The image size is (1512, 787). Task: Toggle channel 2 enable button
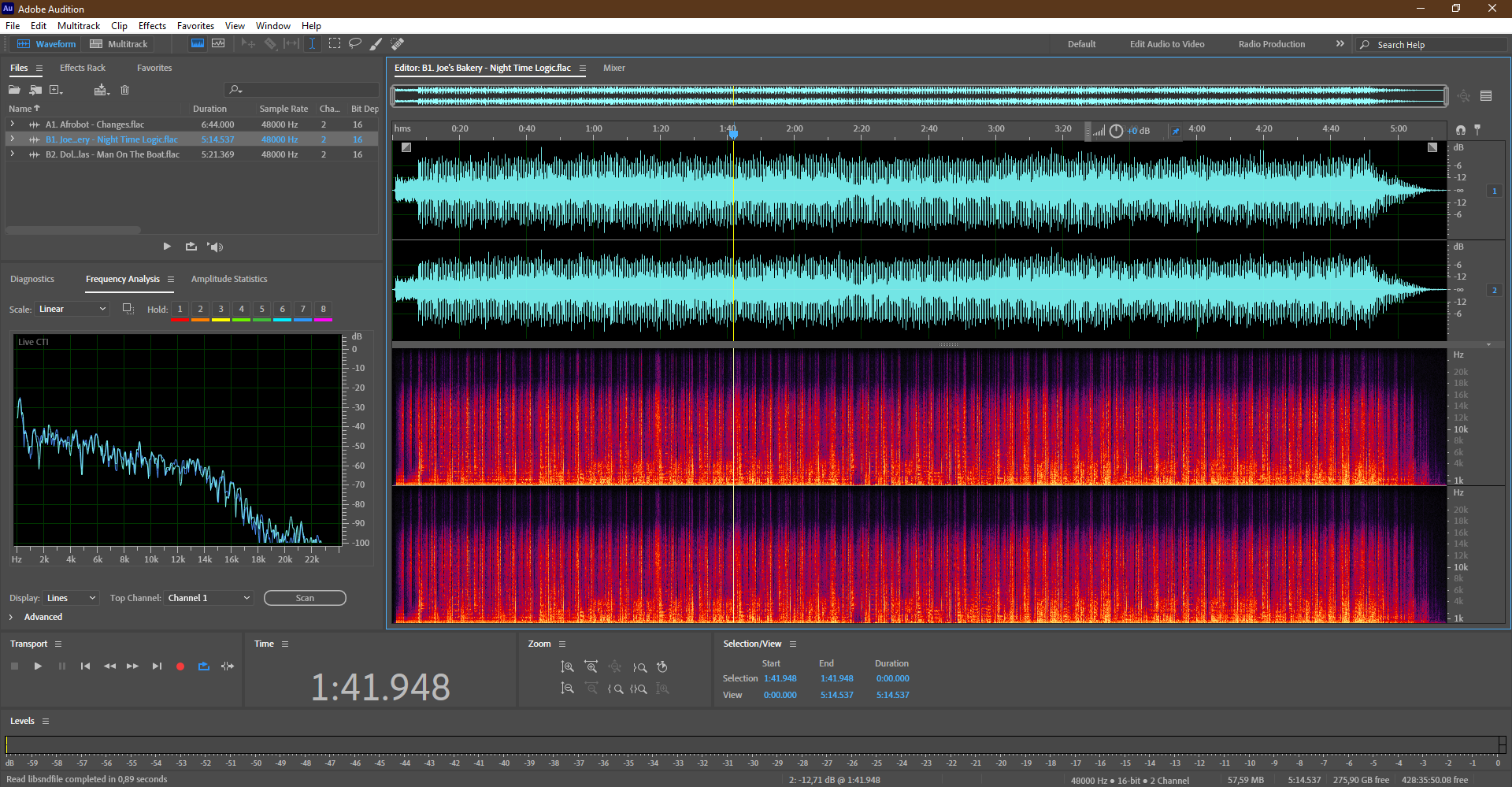point(1494,290)
